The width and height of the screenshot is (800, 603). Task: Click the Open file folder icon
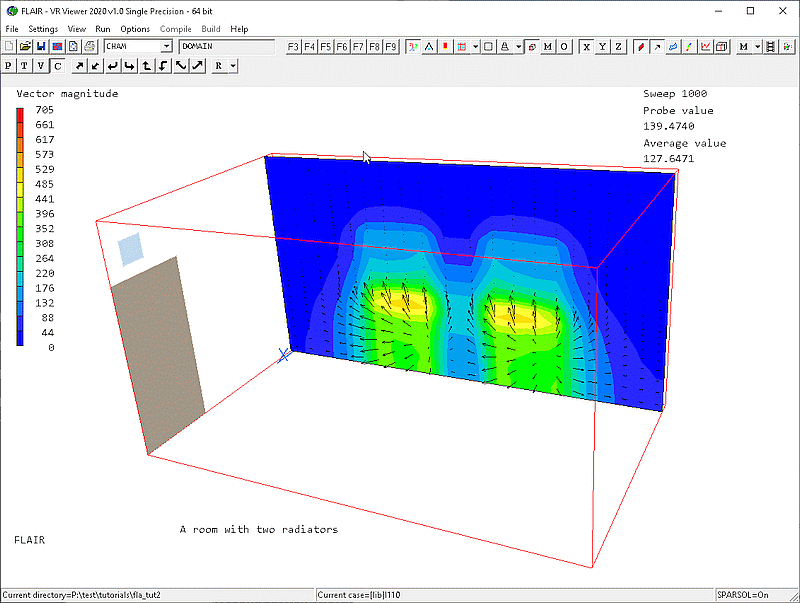tap(25, 46)
